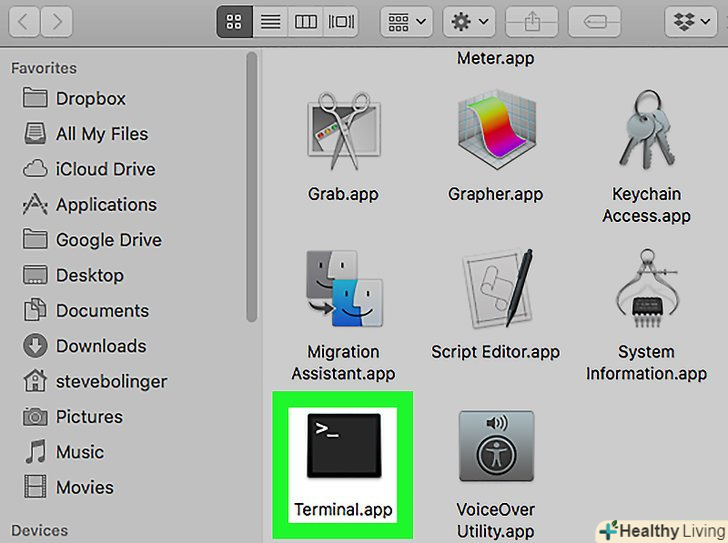Click the Terminal.app file name
728x543 pixels.
pyautogui.click(x=343, y=510)
